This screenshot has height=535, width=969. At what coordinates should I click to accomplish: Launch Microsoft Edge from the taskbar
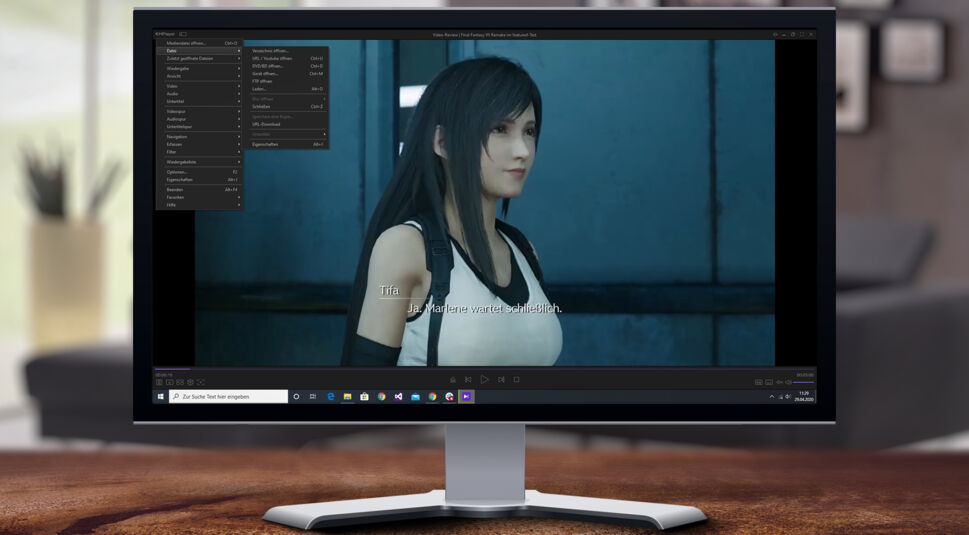coord(331,397)
